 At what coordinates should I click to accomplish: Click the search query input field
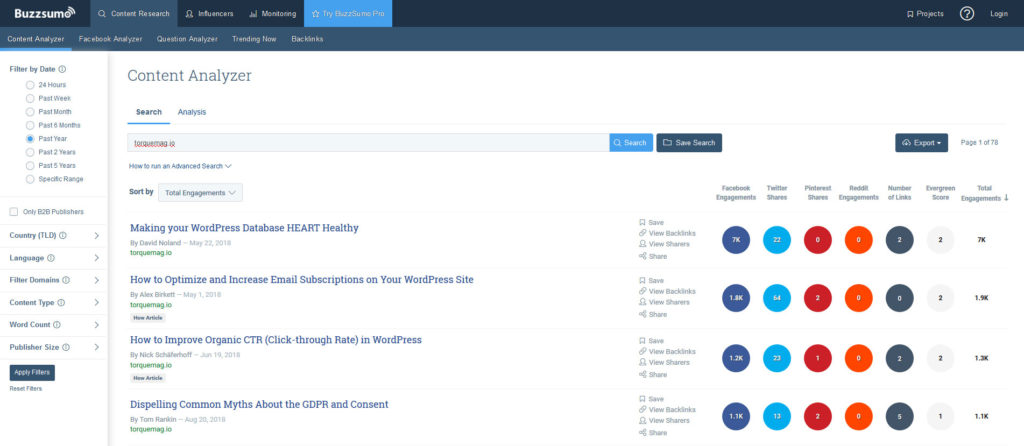(x=368, y=143)
